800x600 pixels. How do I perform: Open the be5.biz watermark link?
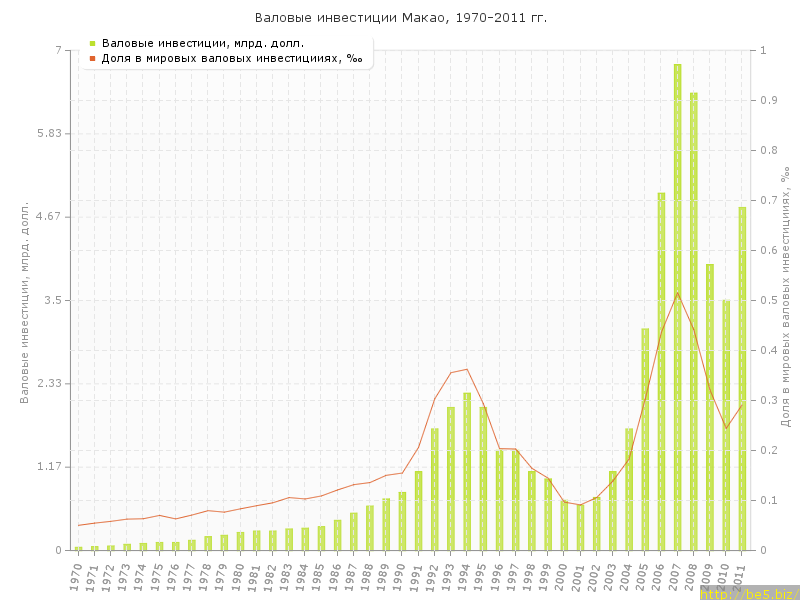pos(748,593)
